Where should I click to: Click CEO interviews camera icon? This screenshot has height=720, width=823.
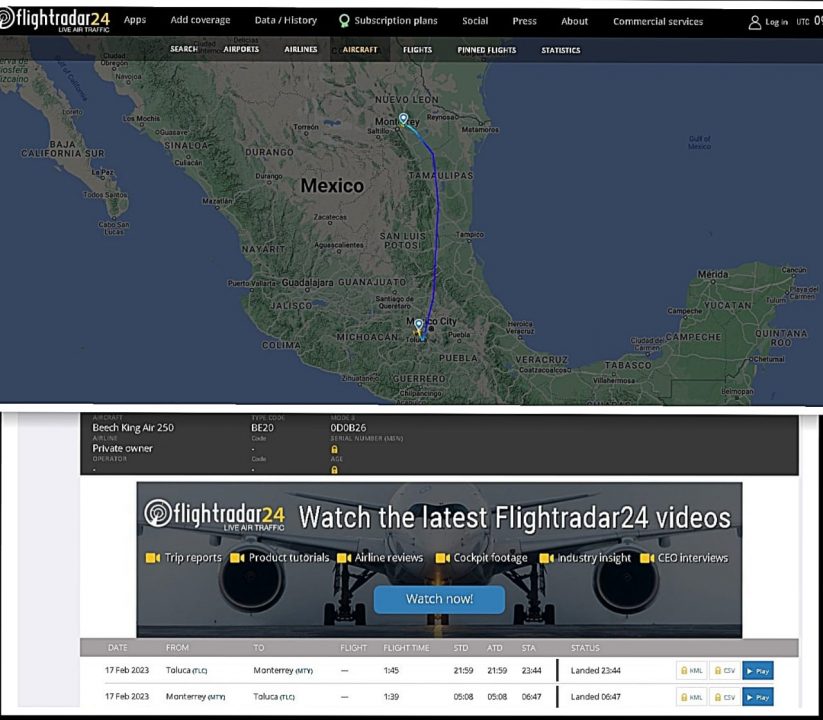coord(647,558)
